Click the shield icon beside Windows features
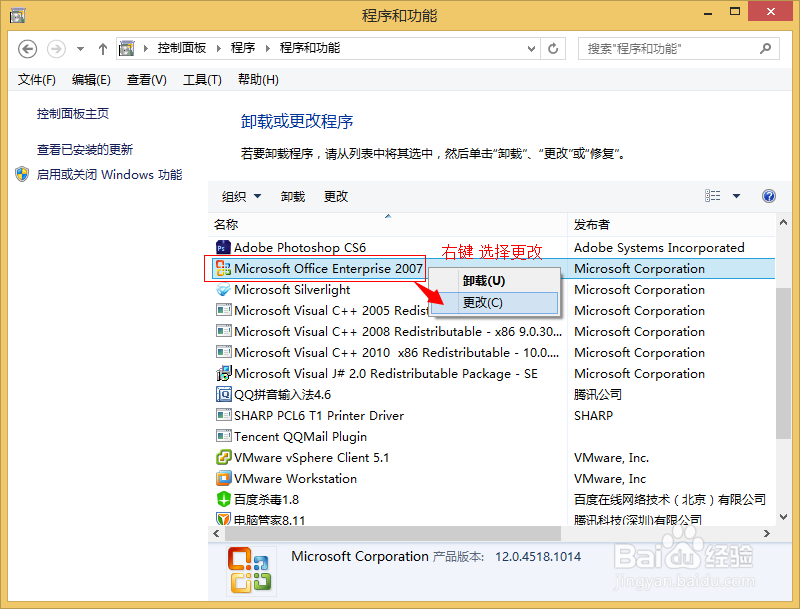This screenshot has width=800, height=609. (x=22, y=174)
